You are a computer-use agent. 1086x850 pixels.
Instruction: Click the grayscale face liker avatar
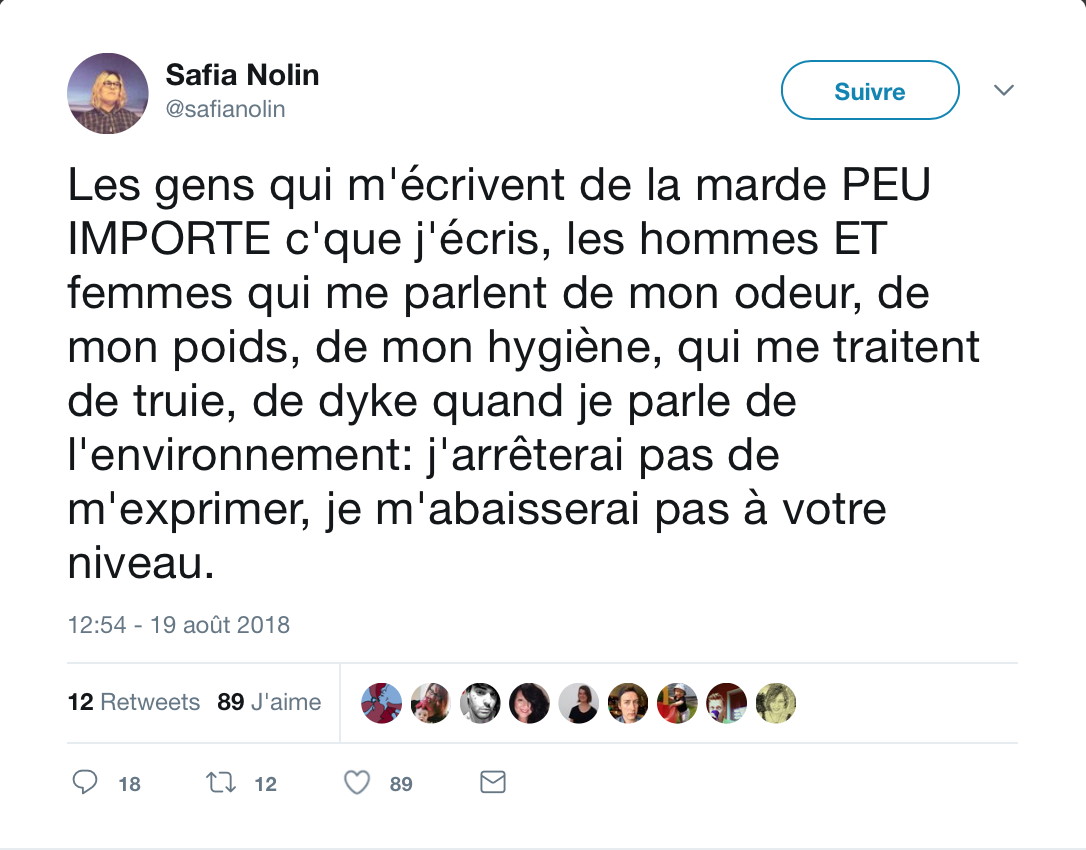pos(480,703)
